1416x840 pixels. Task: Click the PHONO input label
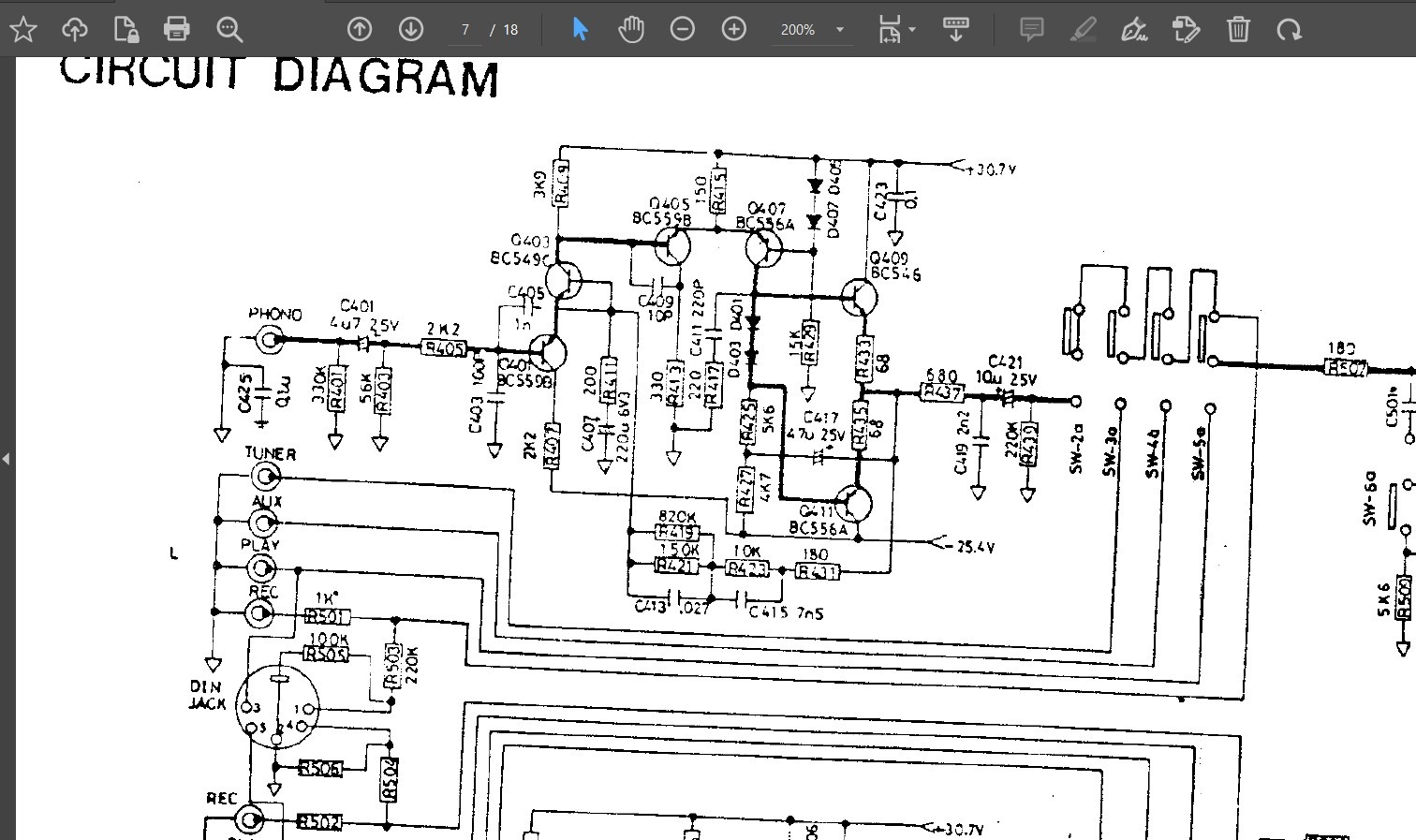(275, 315)
